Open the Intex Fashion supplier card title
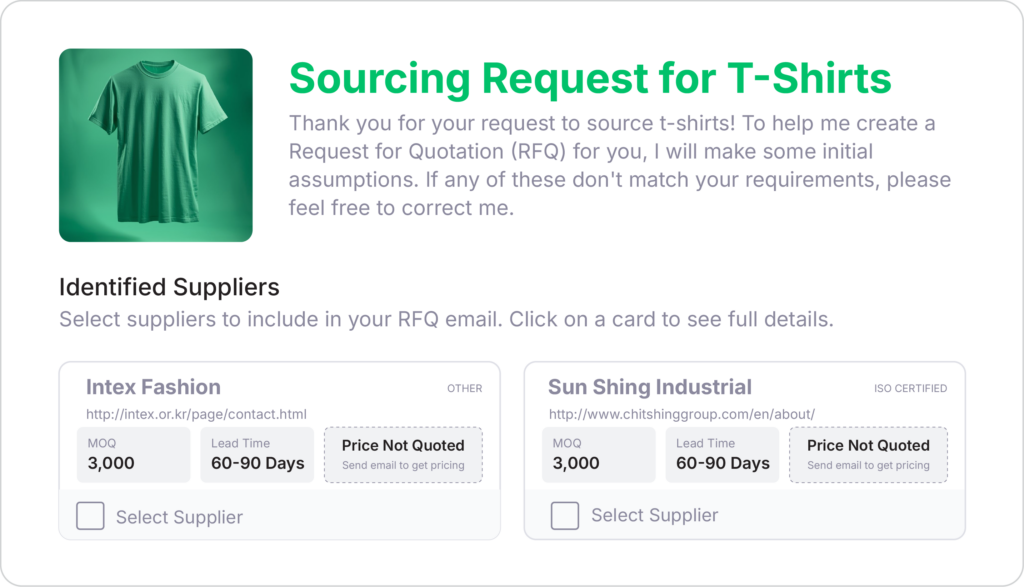 pos(153,387)
